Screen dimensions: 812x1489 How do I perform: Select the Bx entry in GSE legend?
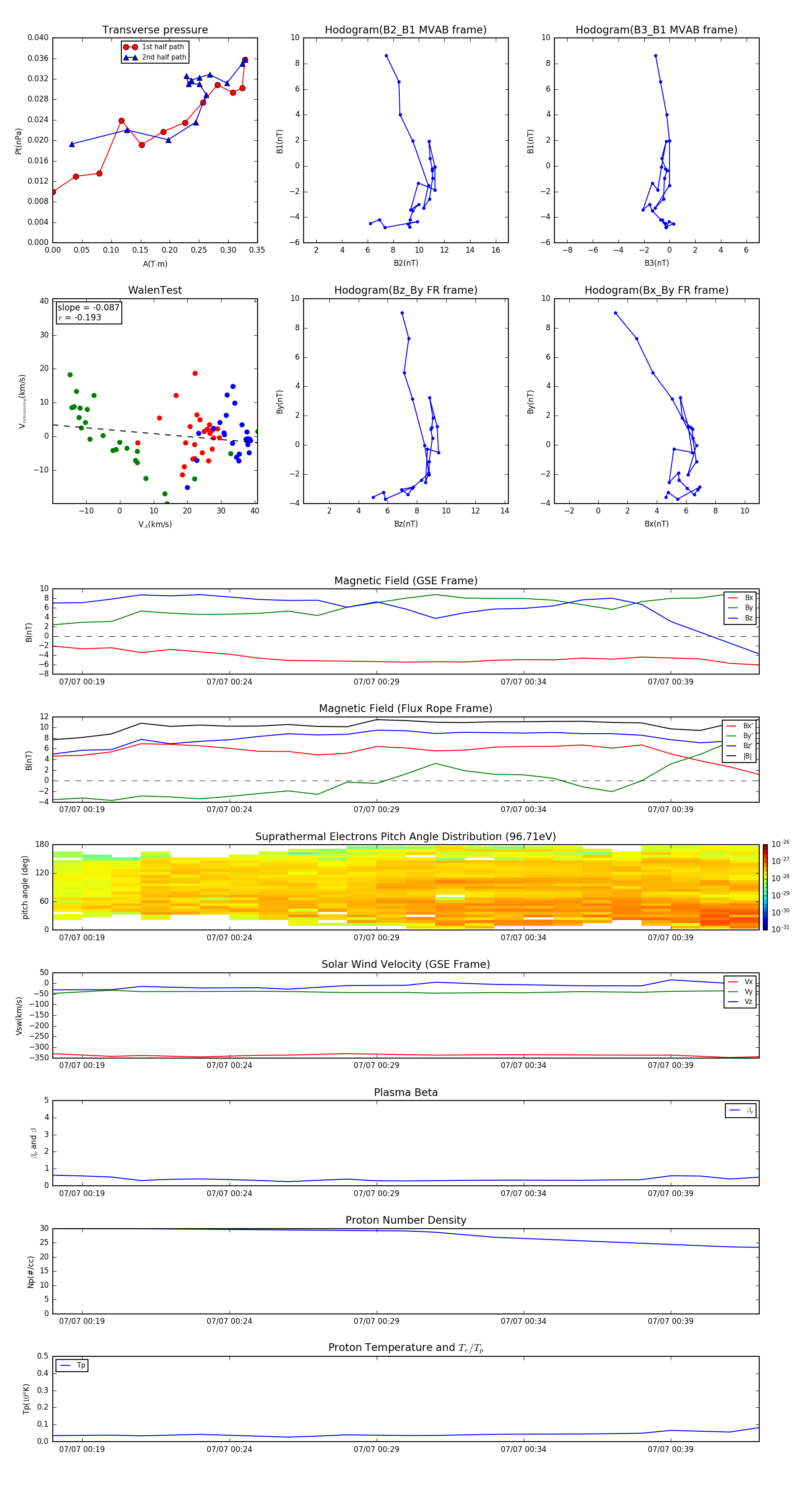pos(740,598)
